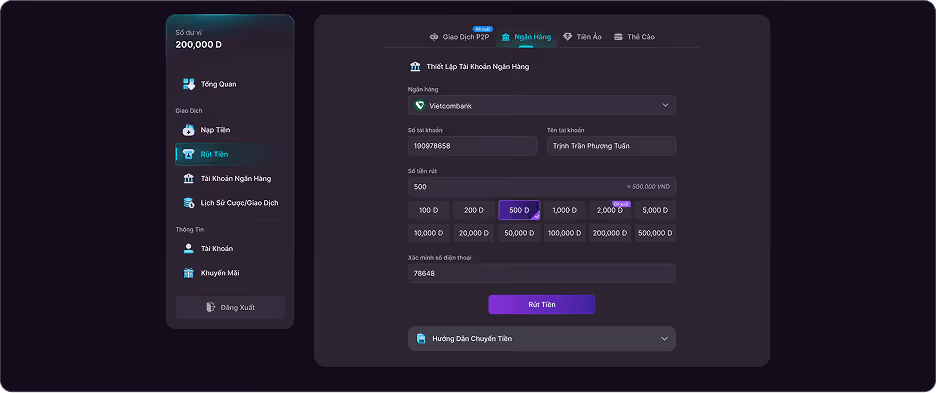Open Lịch Sử Cược/Giao Dịch menu item

click(x=230, y=203)
